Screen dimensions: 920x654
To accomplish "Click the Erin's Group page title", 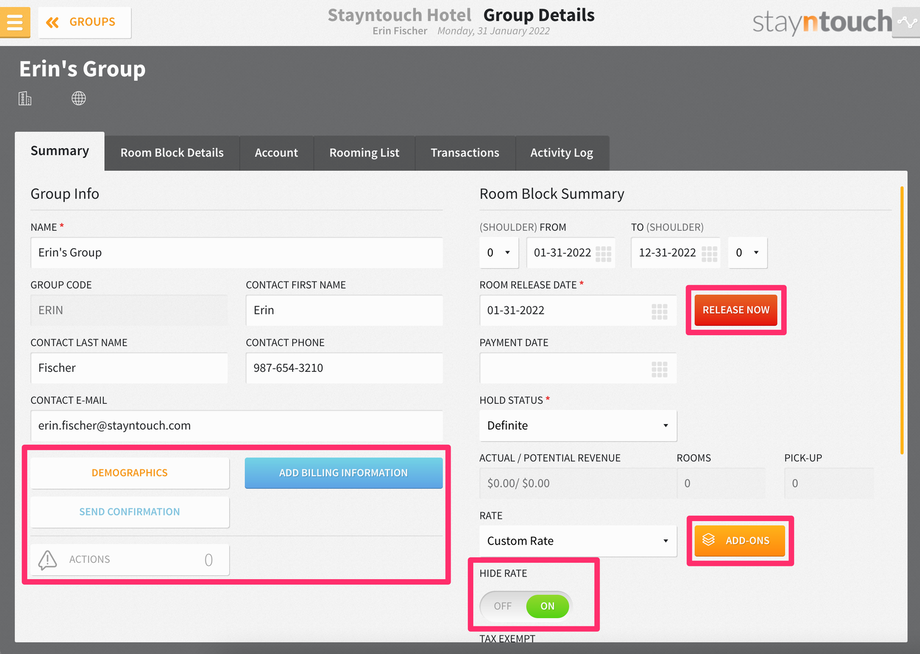I will (x=82, y=69).
